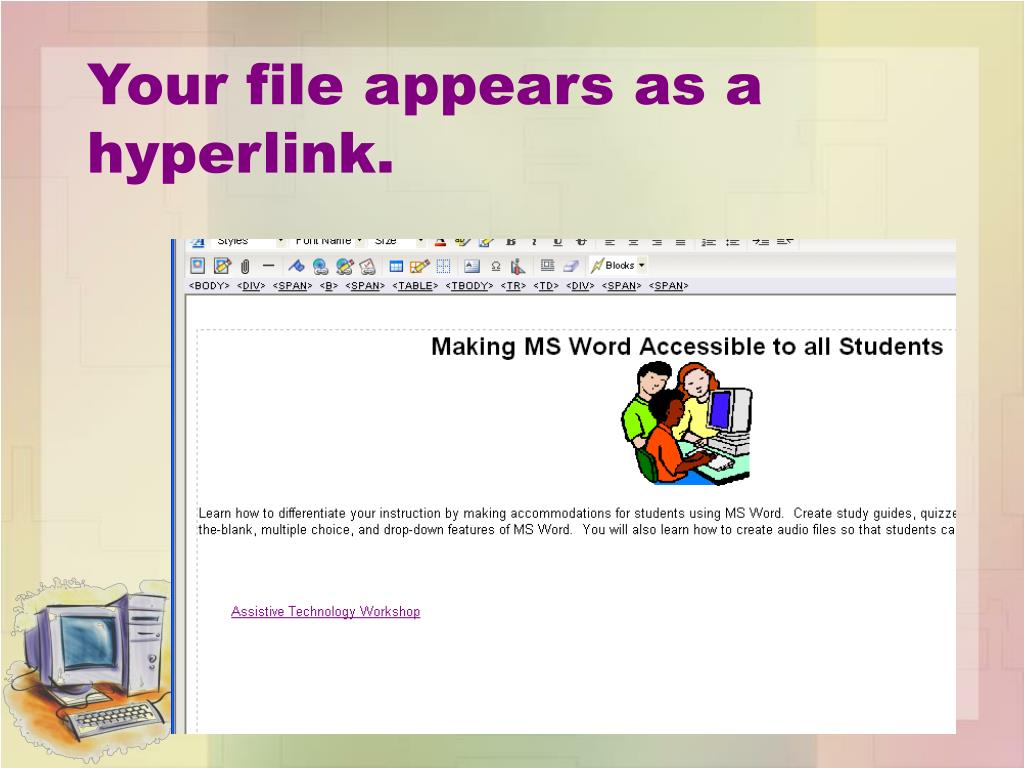1024x768 pixels.
Task: Click the eraser remove-formatting icon
Action: click(571, 266)
